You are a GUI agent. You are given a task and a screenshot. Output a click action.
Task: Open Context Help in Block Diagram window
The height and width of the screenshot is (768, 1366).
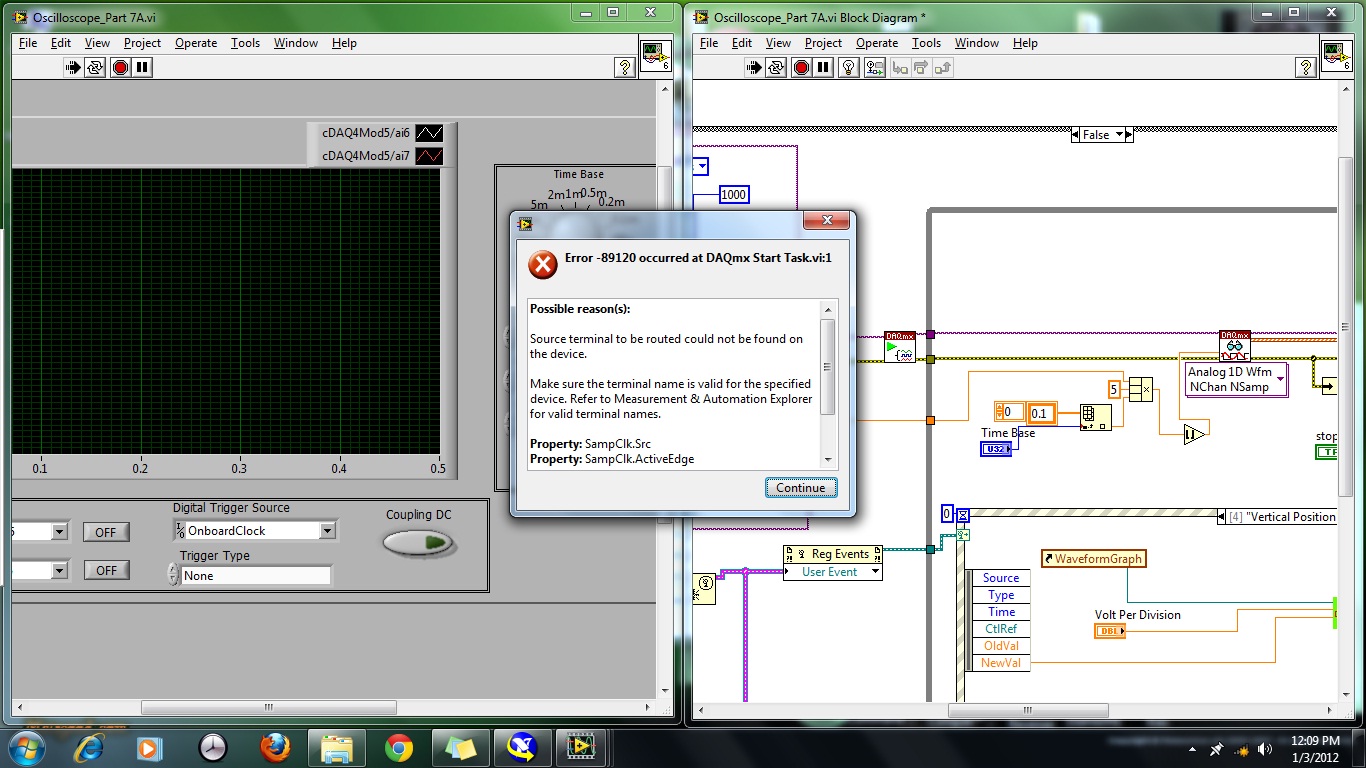pyautogui.click(x=1306, y=68)
